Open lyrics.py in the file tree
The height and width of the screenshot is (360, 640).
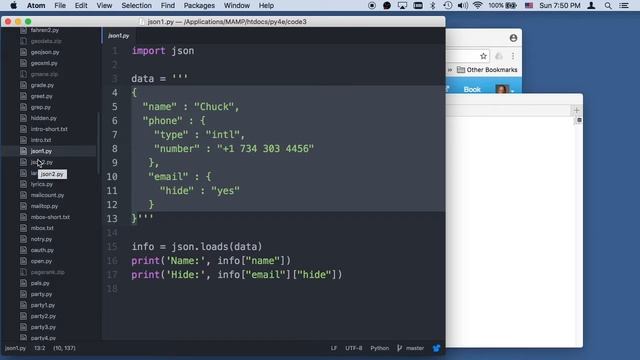[x=42, y=184]
